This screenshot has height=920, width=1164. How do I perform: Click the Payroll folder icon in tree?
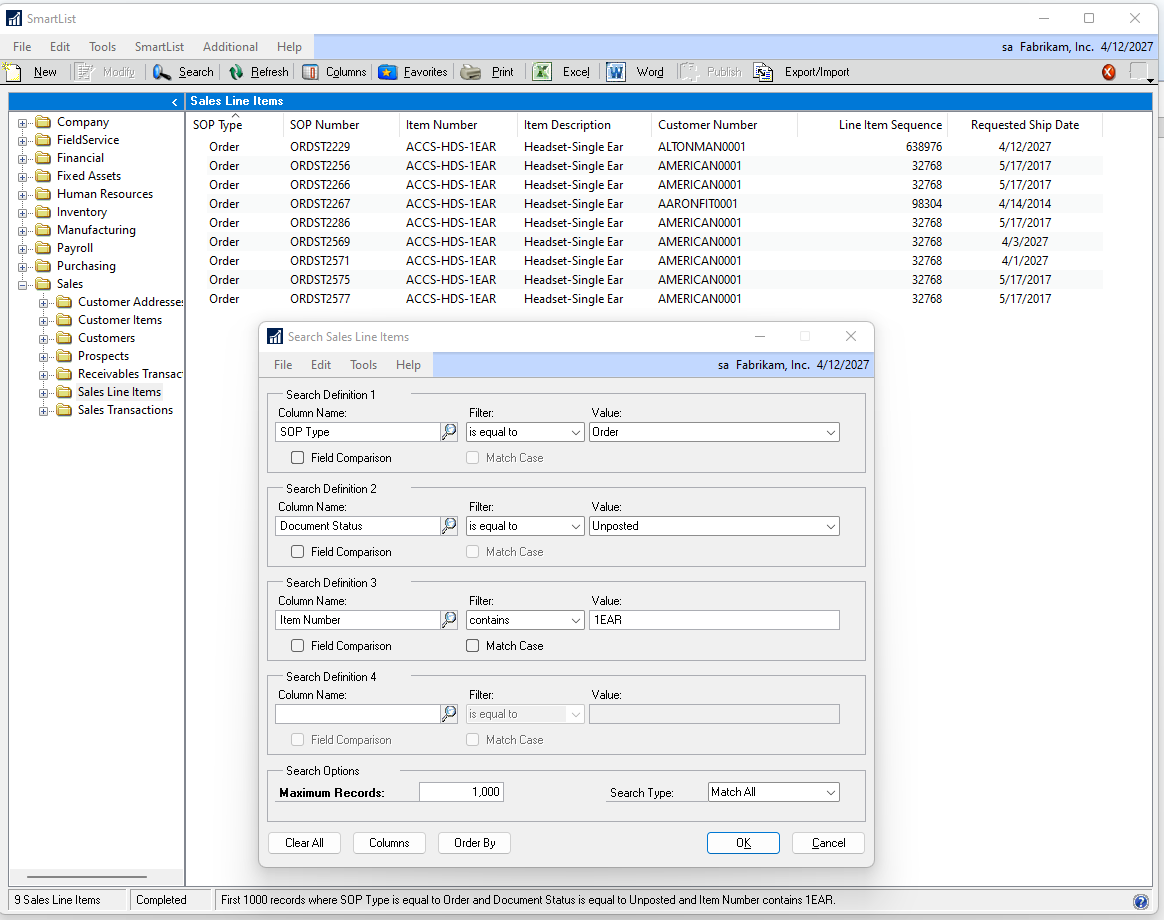click(x=43, y=248)
